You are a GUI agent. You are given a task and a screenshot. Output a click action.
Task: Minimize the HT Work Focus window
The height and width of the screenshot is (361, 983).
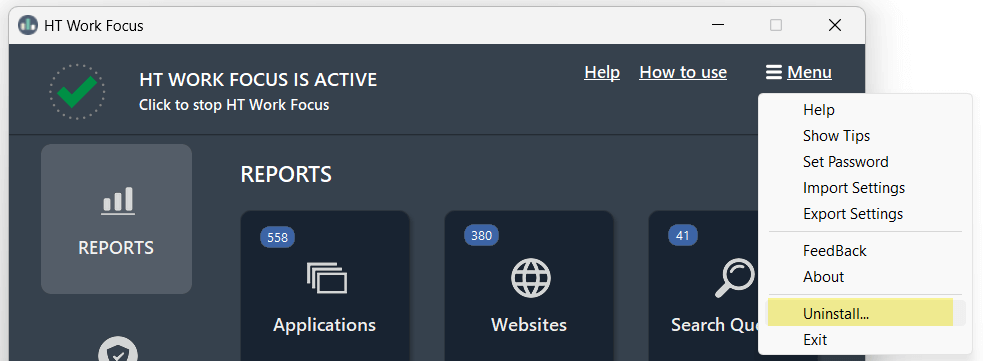(x=718, y=25)
